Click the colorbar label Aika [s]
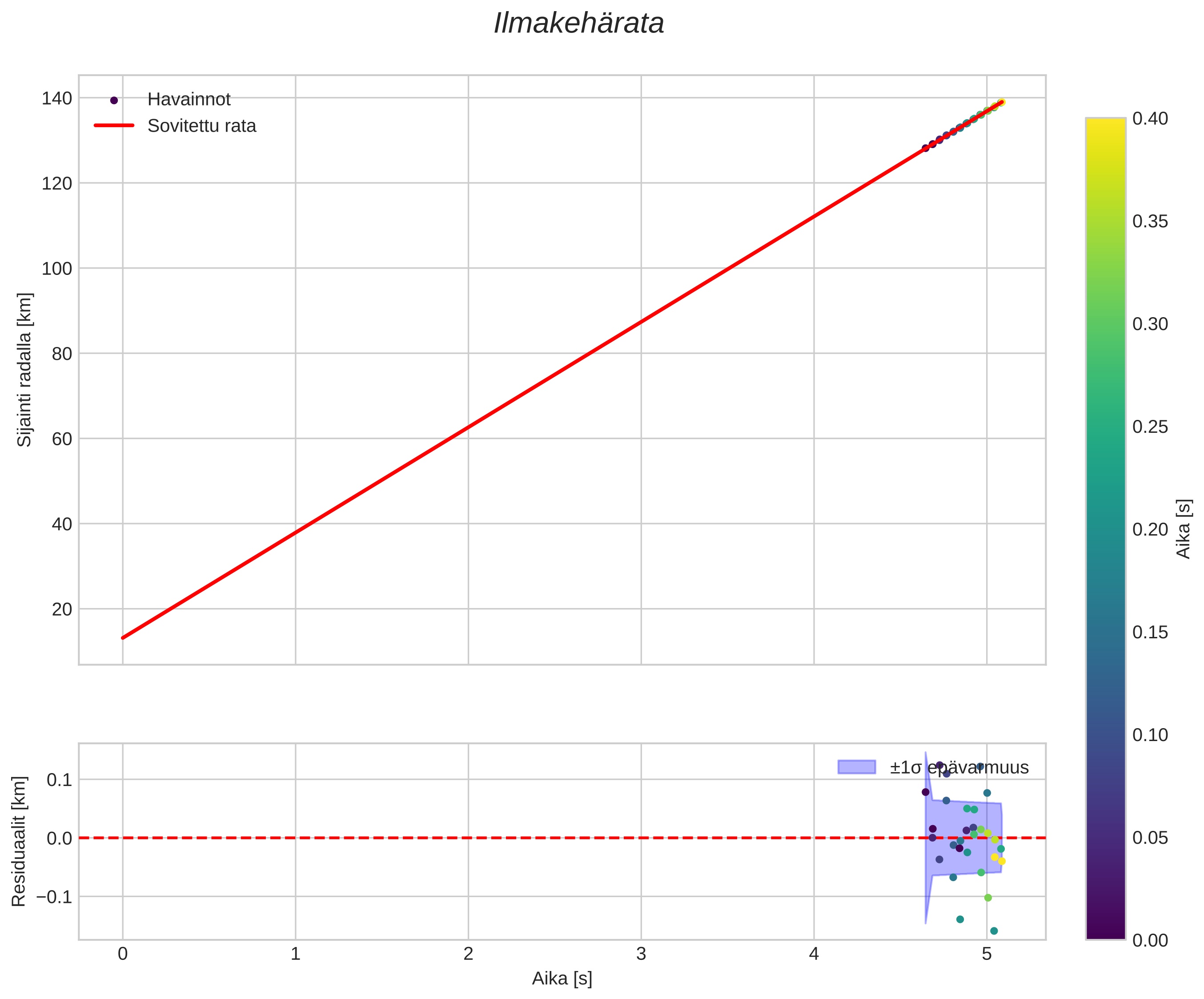The image size is (1204, 999). pos(1184,529)
